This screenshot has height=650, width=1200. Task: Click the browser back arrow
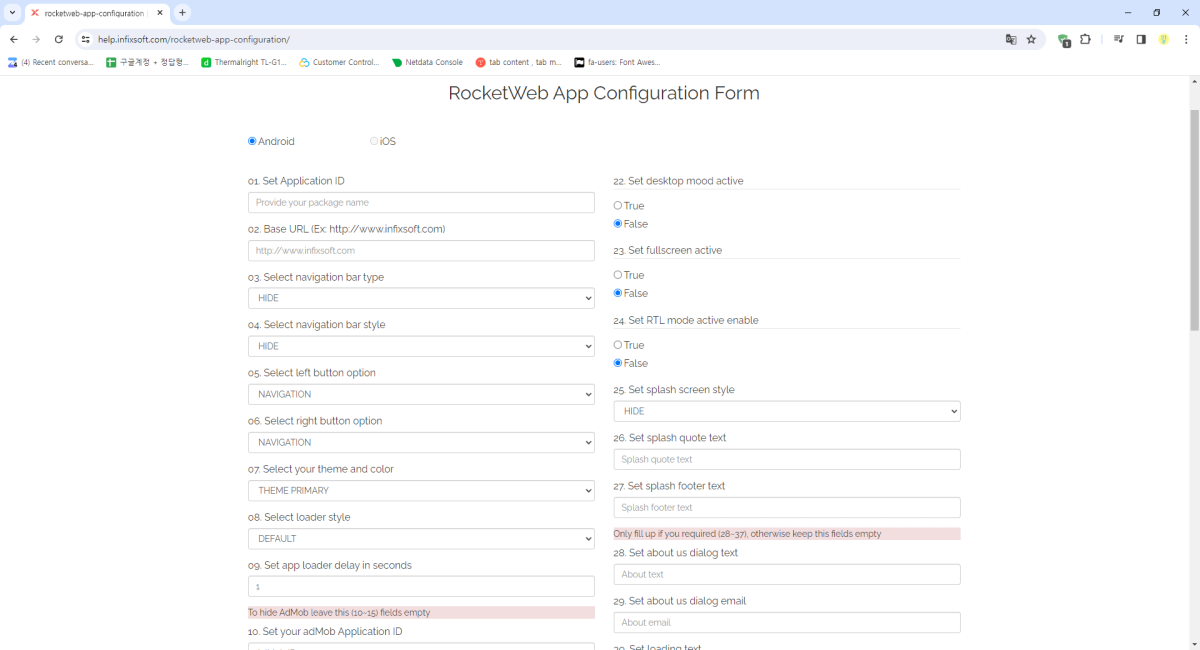click(14, 39)
